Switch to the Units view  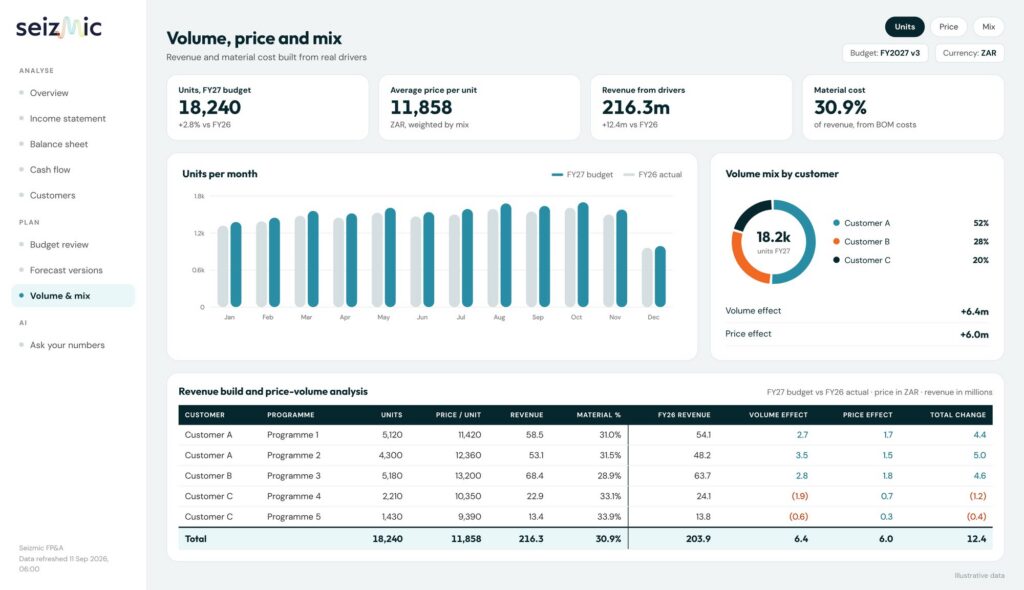point(904,27)
